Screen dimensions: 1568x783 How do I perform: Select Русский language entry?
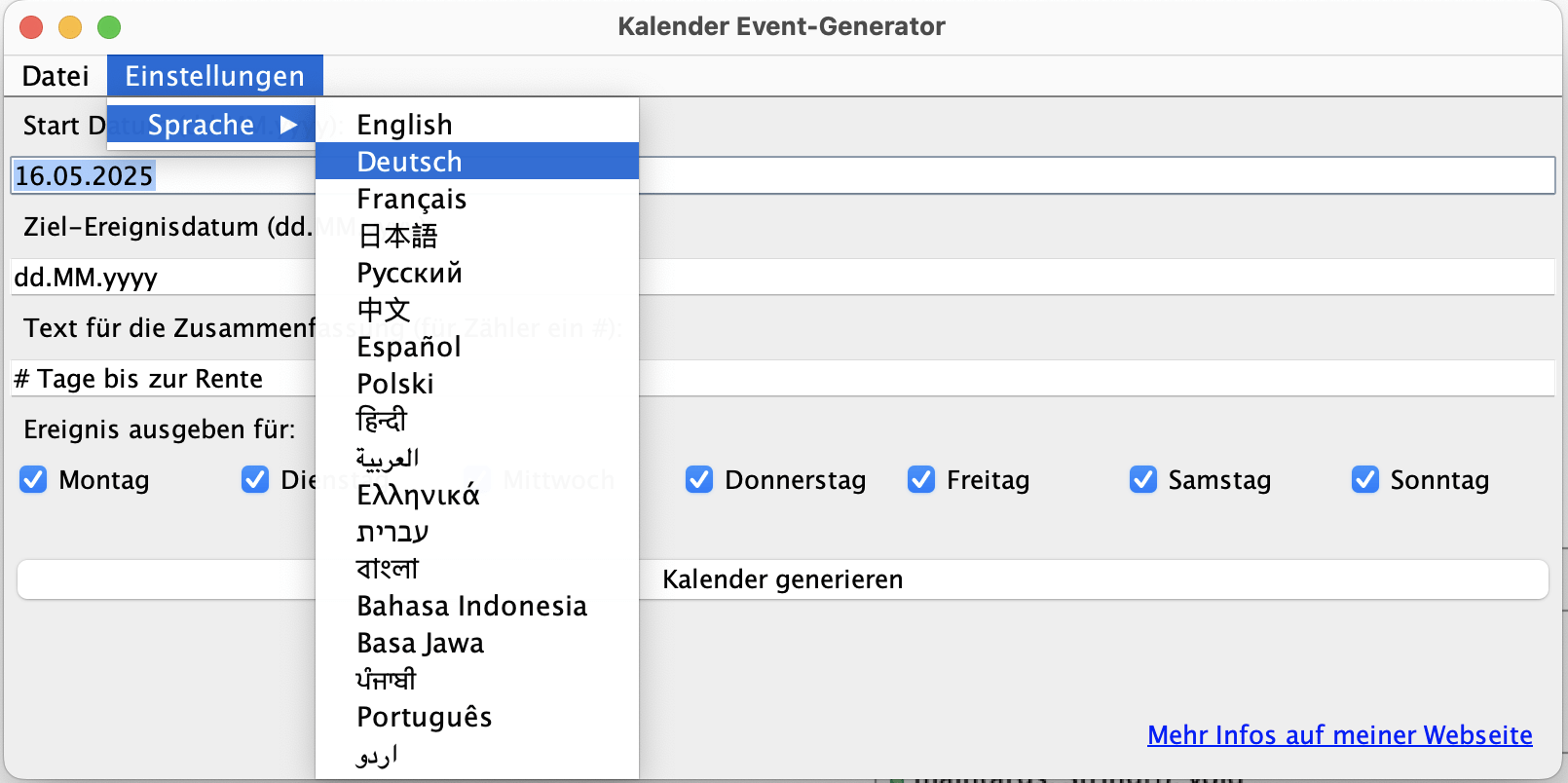(x=409, y=273)
